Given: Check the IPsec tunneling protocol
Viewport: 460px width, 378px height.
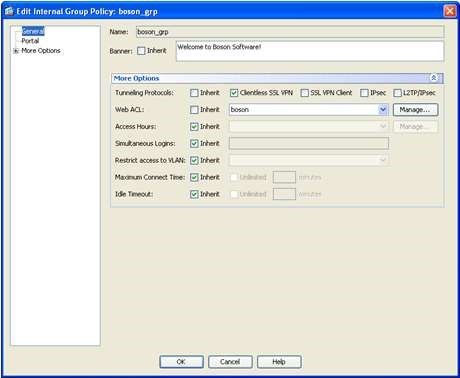Looking at the screenshot, I should [x=364, y=93].
